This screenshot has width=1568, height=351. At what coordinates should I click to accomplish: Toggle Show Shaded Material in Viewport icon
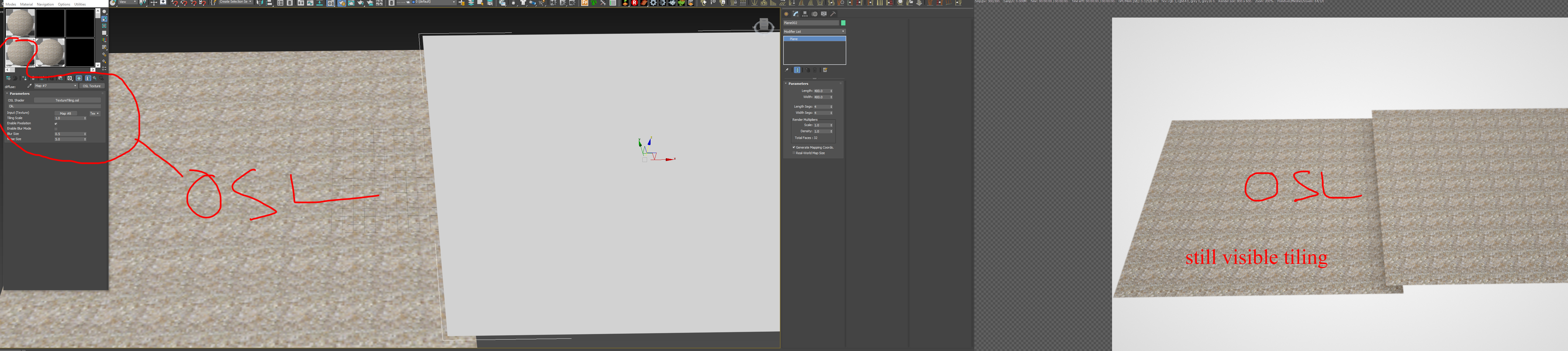pos(78,78)
